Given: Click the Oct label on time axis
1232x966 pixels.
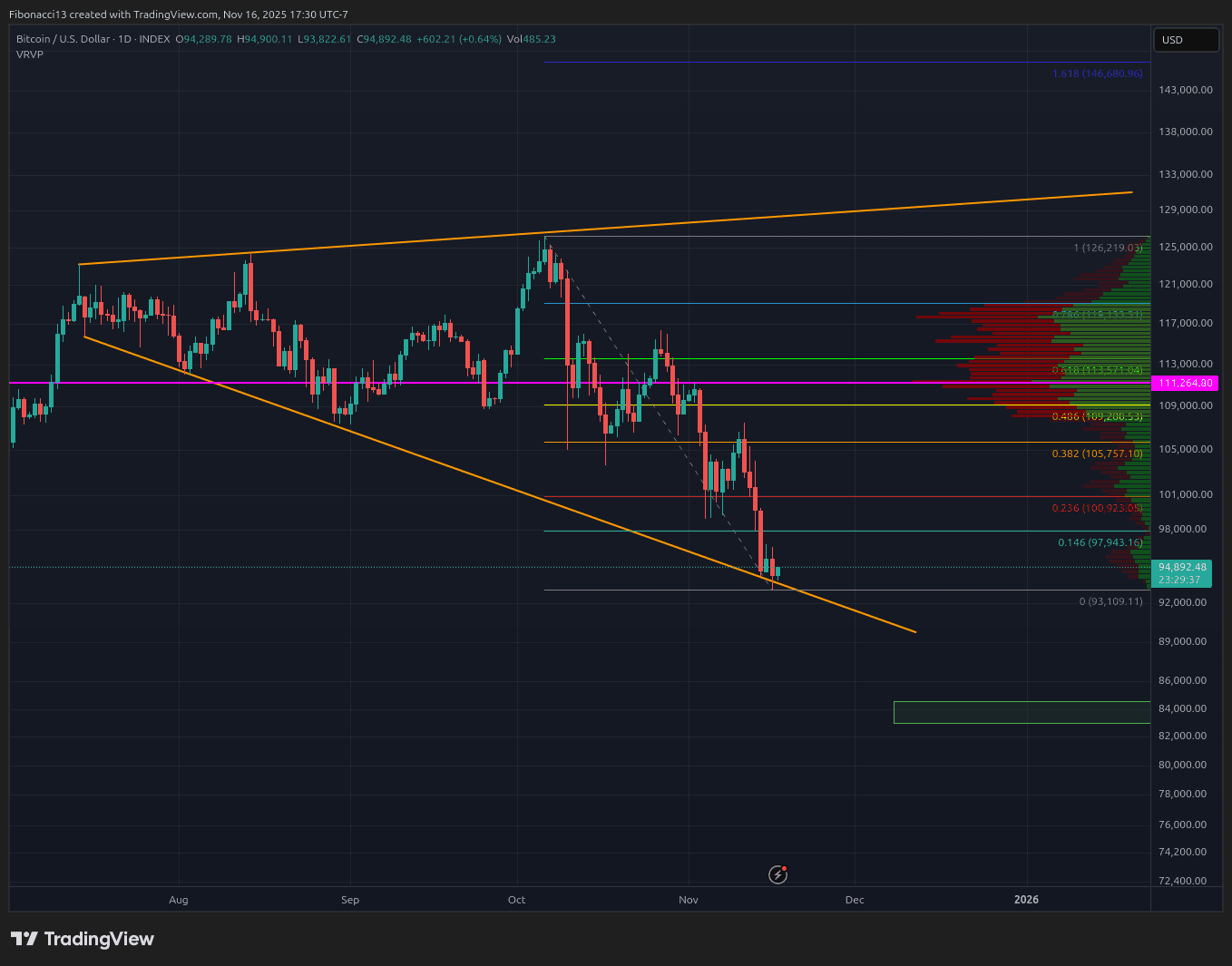Looking at the screenshot, I should [x=516, y=900].
